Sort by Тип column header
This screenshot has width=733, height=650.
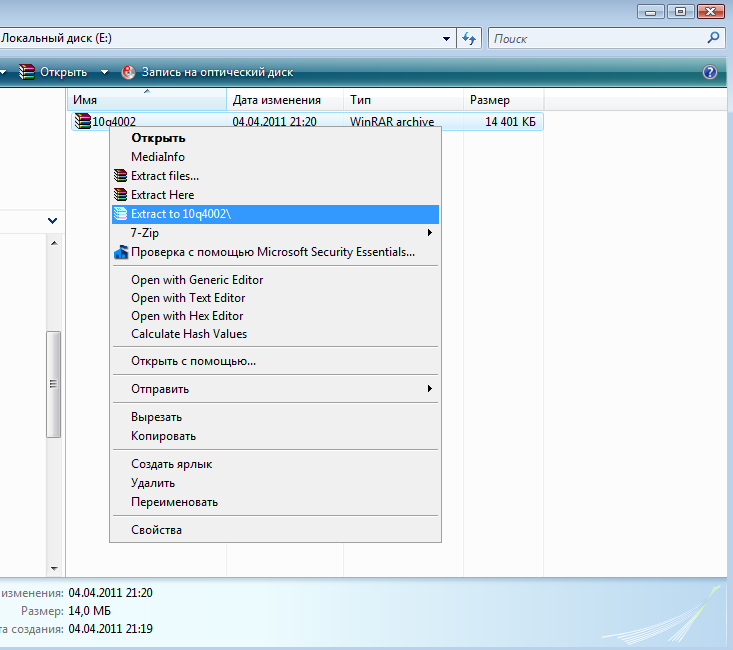tap(403, 100)
